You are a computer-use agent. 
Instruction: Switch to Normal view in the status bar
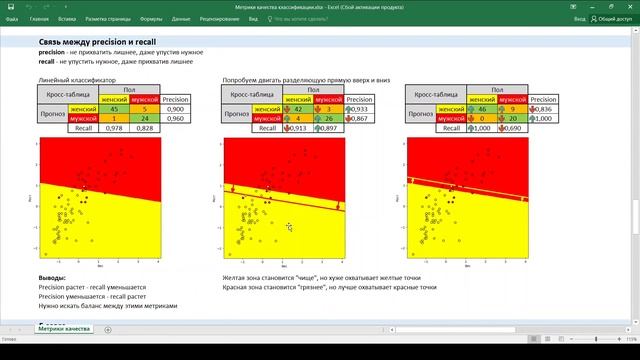coord(533,339)
